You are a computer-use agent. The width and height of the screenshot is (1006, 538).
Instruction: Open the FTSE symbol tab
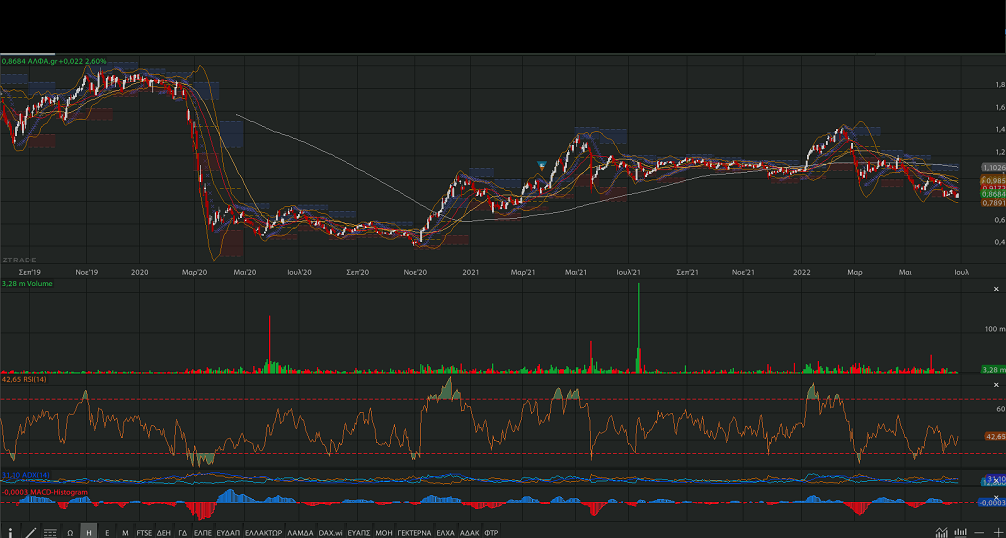point(145,532)
